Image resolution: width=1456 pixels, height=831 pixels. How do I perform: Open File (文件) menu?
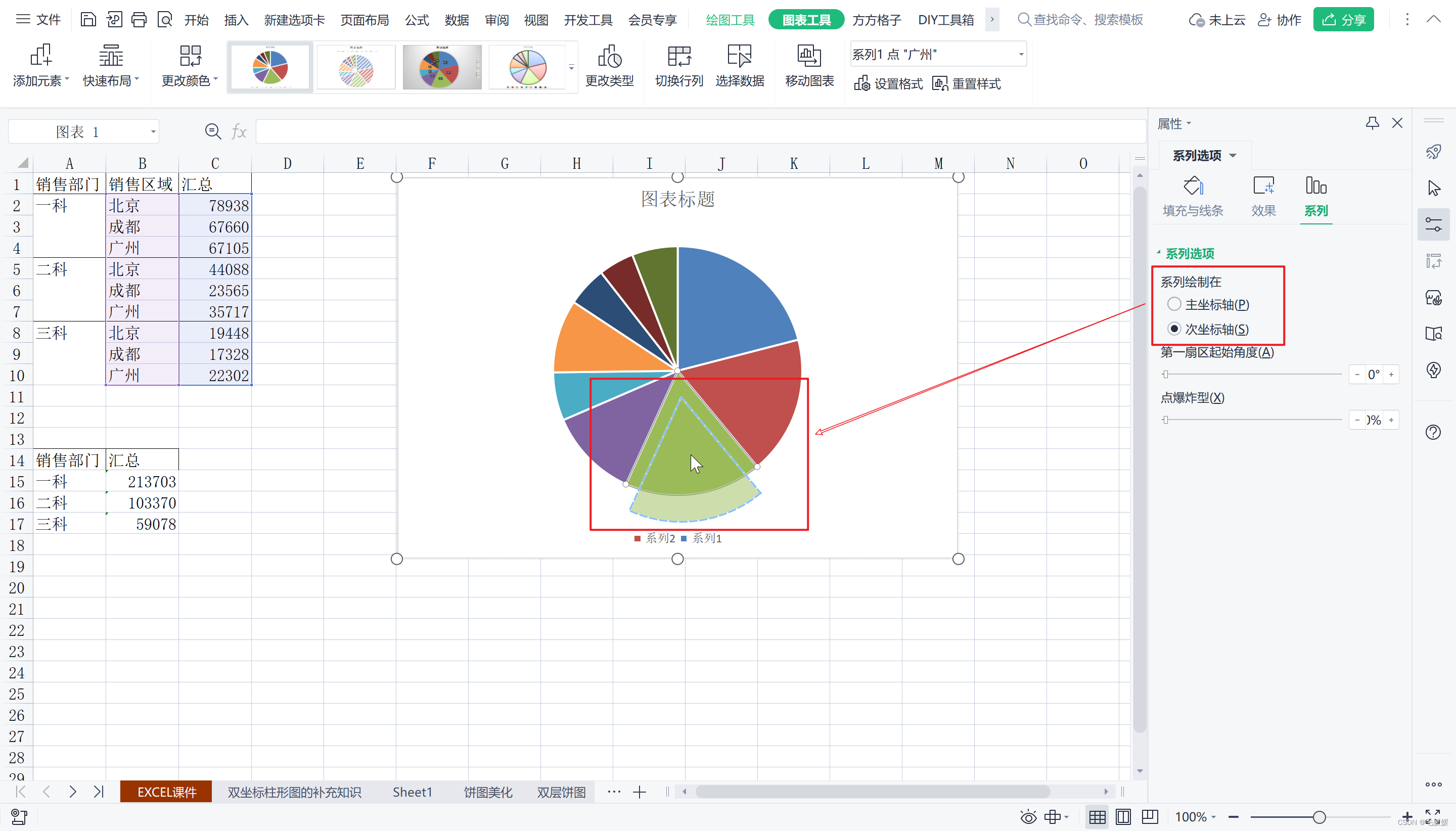coord(38,20)
